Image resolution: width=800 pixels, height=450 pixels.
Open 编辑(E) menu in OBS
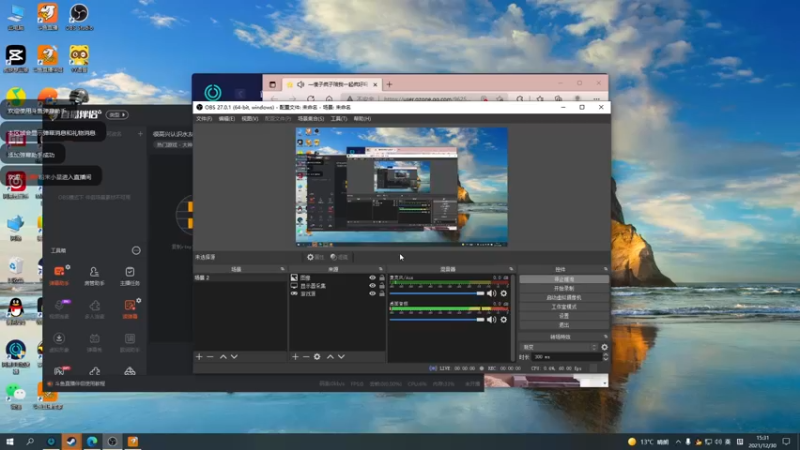pos(227,118)
